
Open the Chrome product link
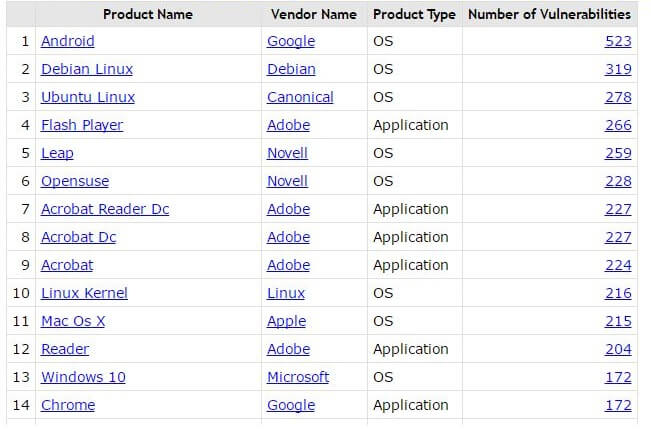(x=68, y=405)
